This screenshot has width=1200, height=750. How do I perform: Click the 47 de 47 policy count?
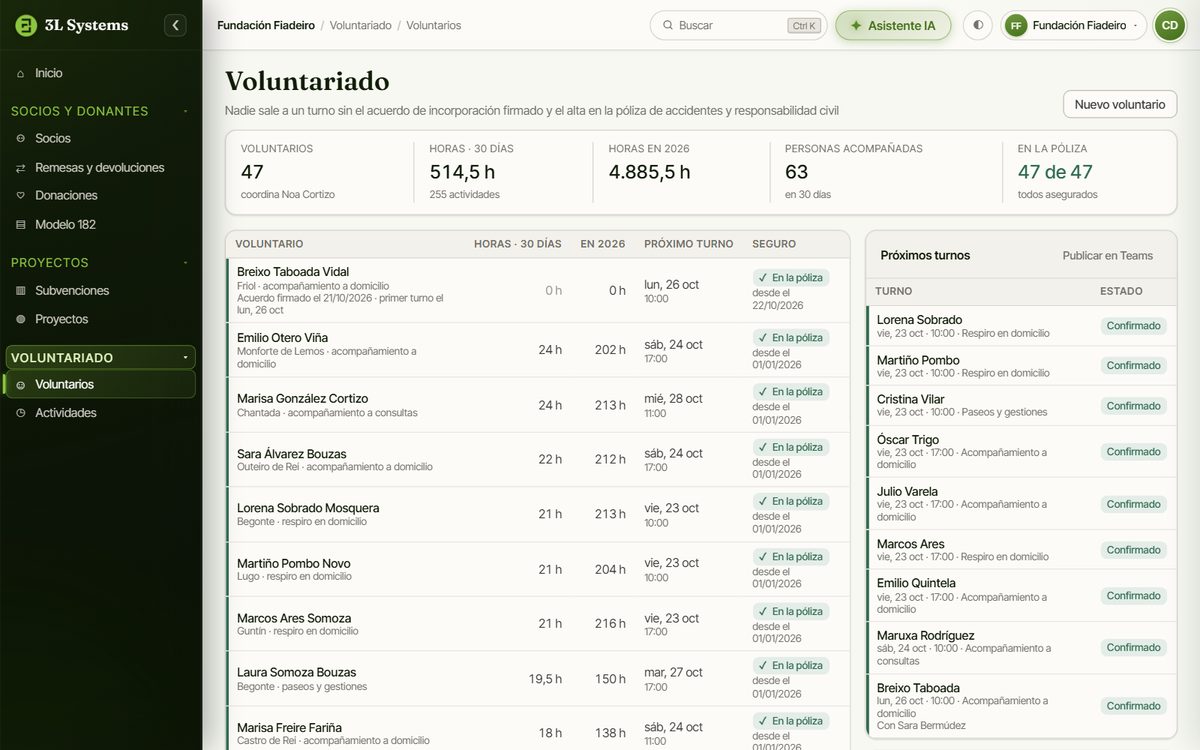[x=1055, y=172]
